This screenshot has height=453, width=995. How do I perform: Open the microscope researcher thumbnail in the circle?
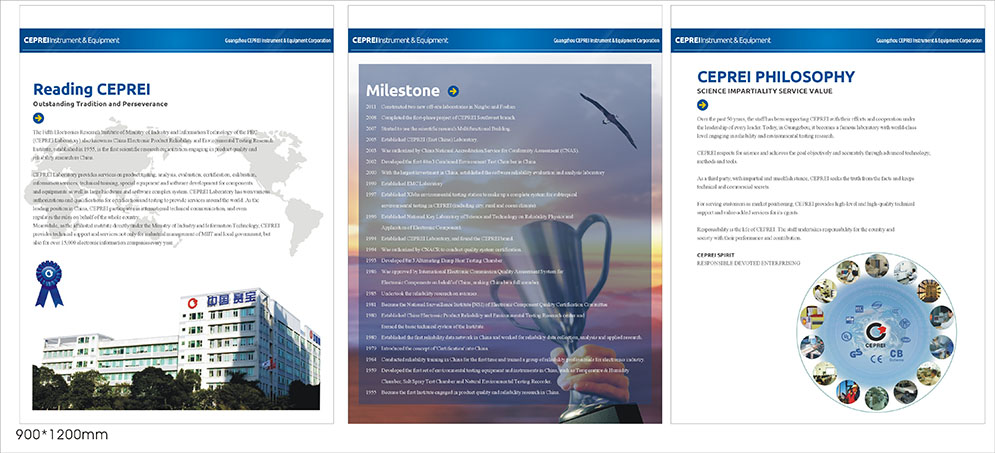[x=824, y=290]
